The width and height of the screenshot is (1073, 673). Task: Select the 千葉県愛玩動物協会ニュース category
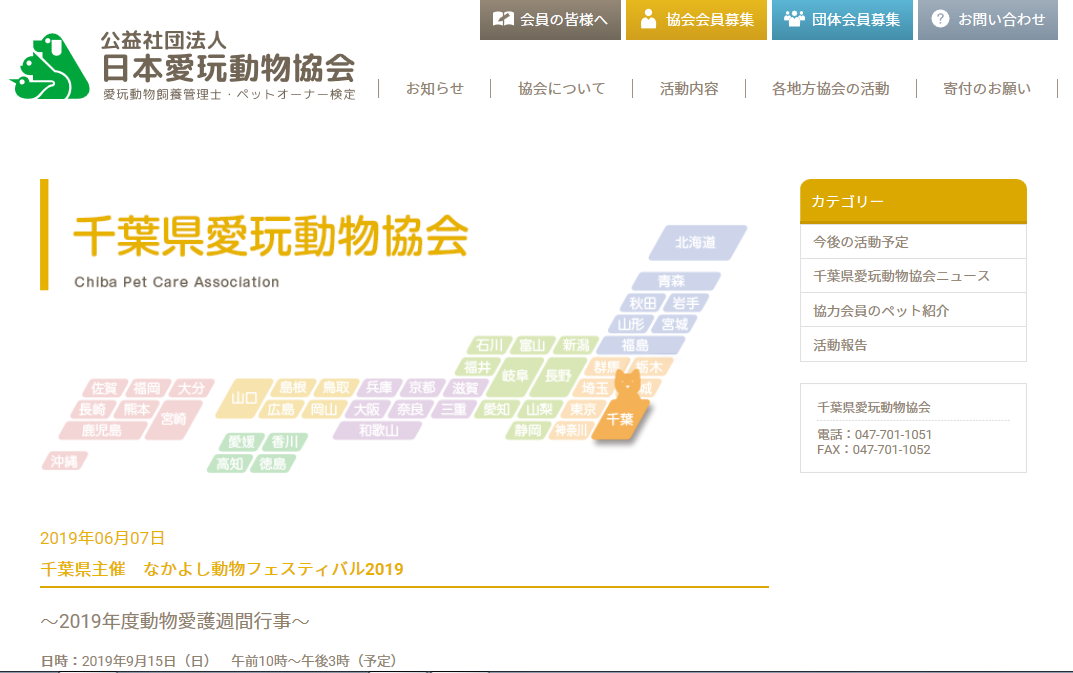(x=913, y=276)
